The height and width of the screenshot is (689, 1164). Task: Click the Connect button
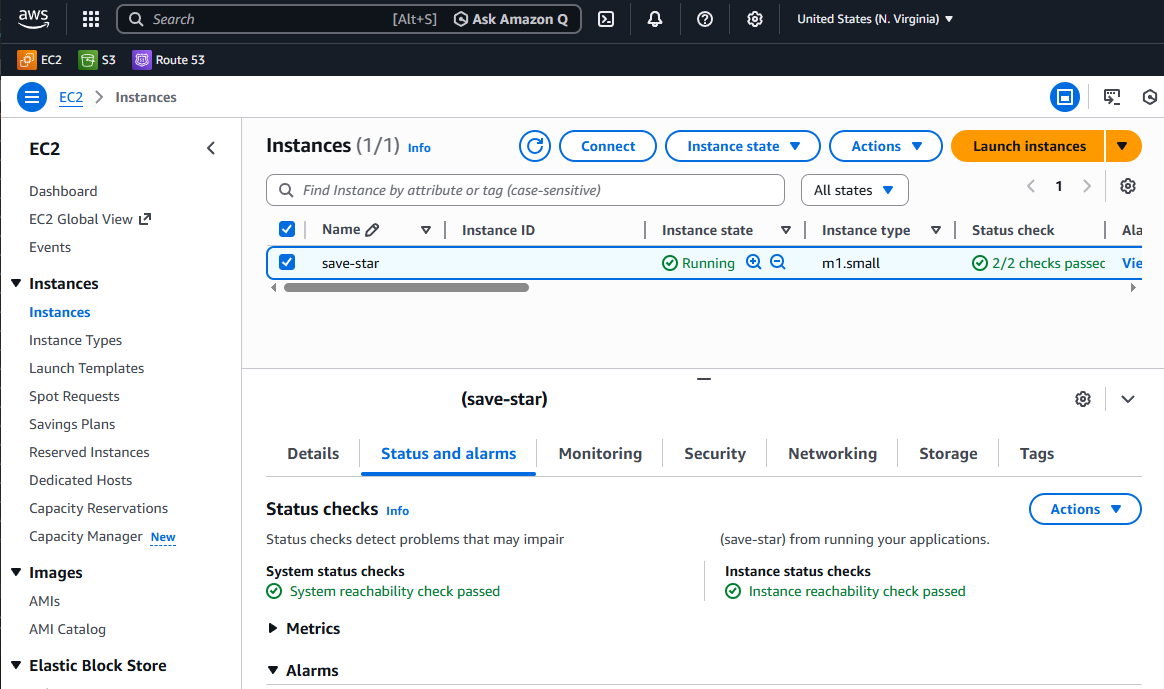[x=608, y=146]
